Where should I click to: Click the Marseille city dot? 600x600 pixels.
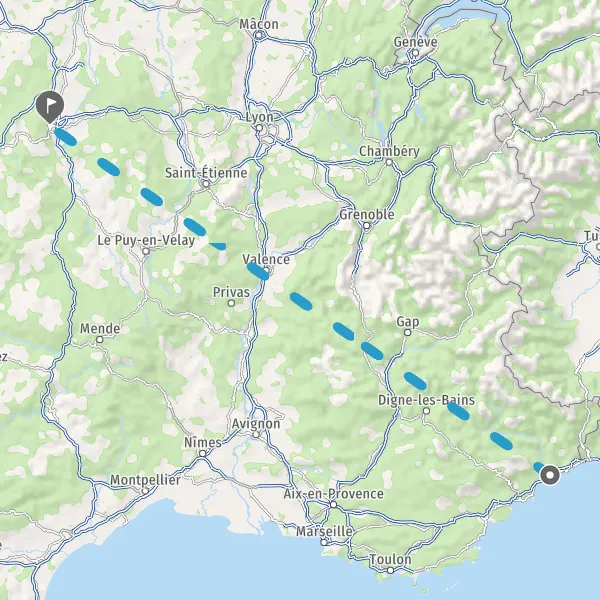click(324, 542)
